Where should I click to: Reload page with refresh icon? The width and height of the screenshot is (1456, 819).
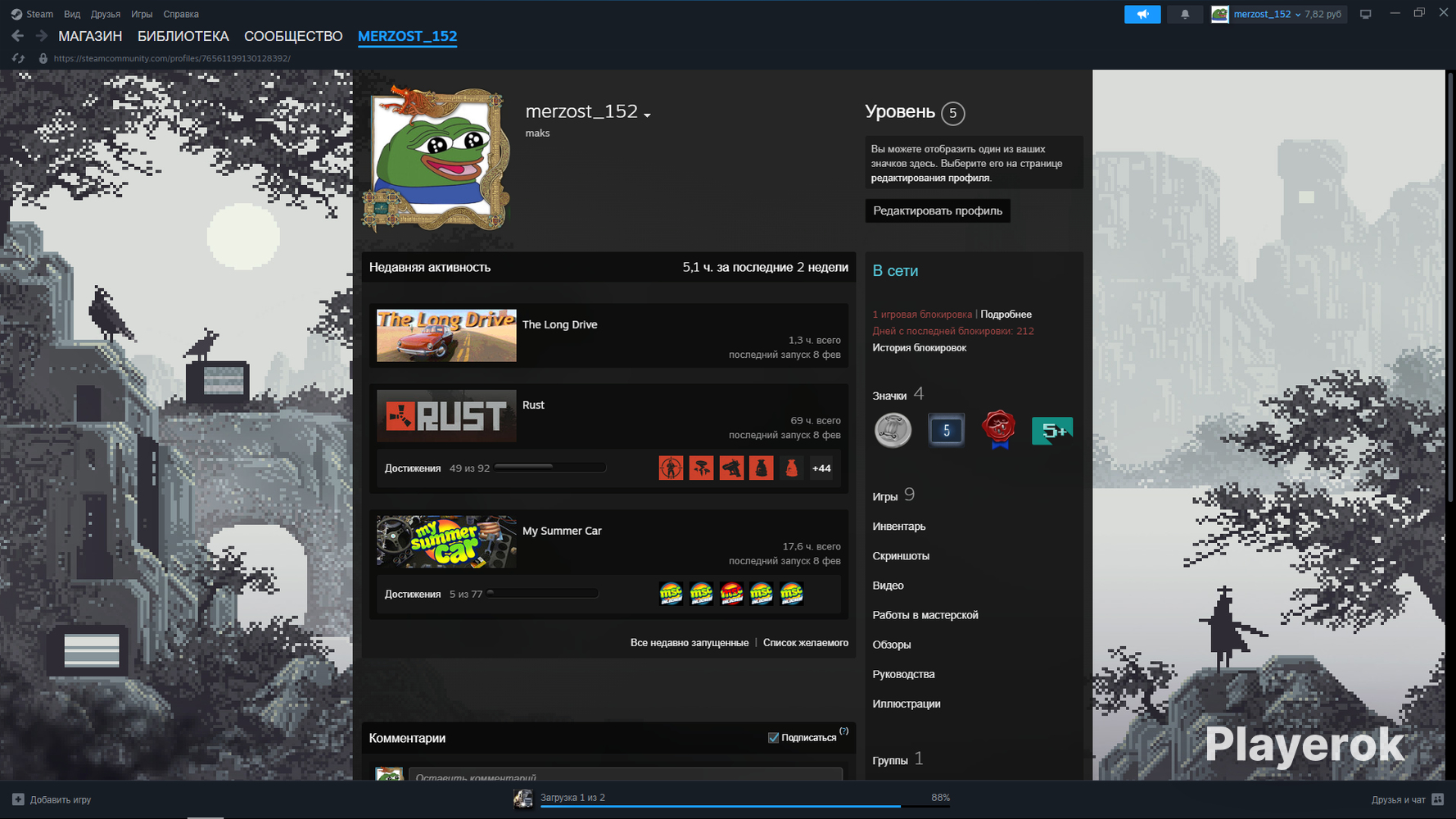[x=18, y=58]
